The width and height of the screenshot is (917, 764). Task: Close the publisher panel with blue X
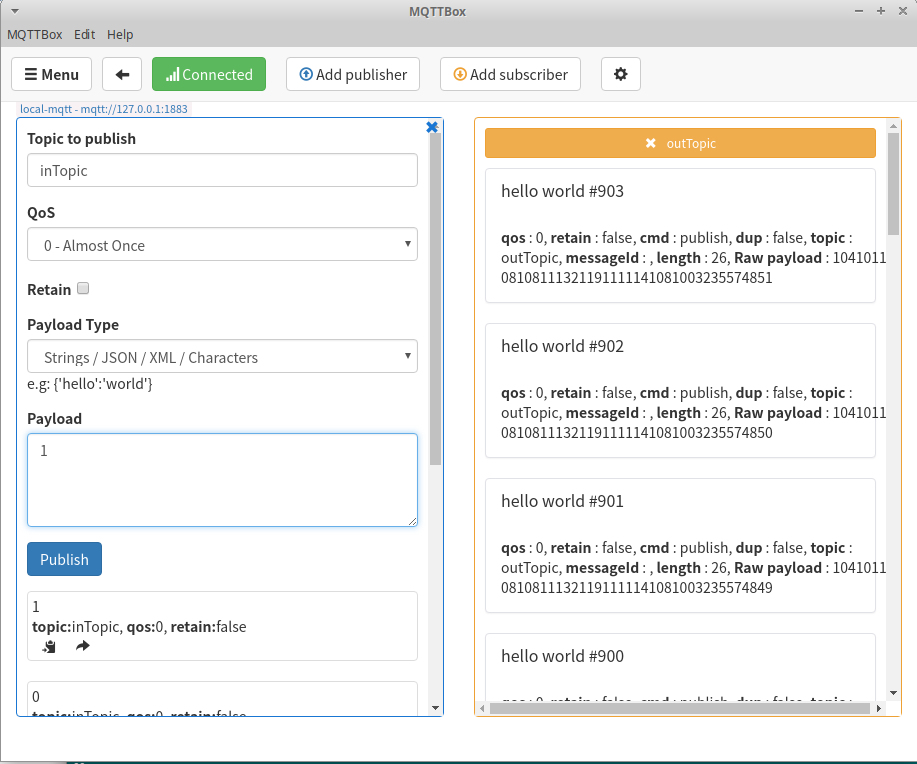click(x=432, y=127)
